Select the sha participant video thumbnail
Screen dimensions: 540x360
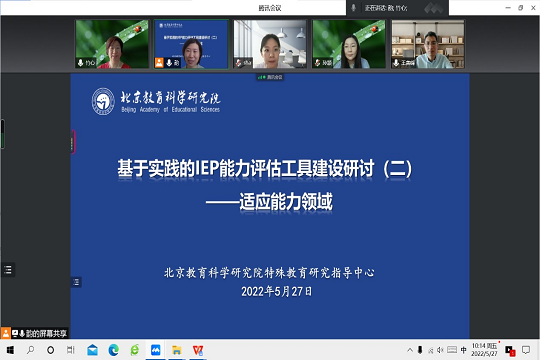(x=270, y=44)
